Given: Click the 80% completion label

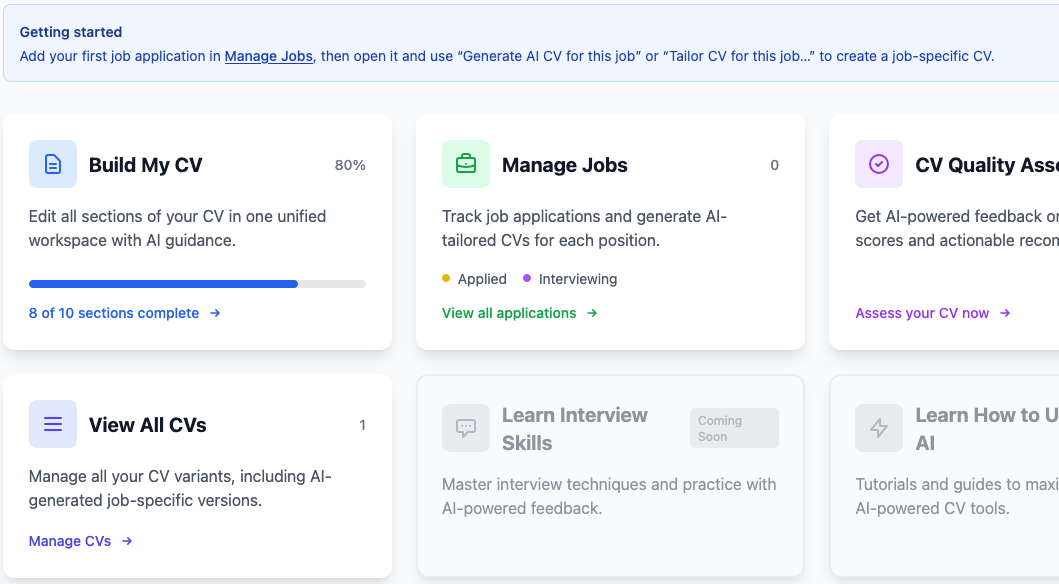Looking at the screenshot, I should 350,164.
